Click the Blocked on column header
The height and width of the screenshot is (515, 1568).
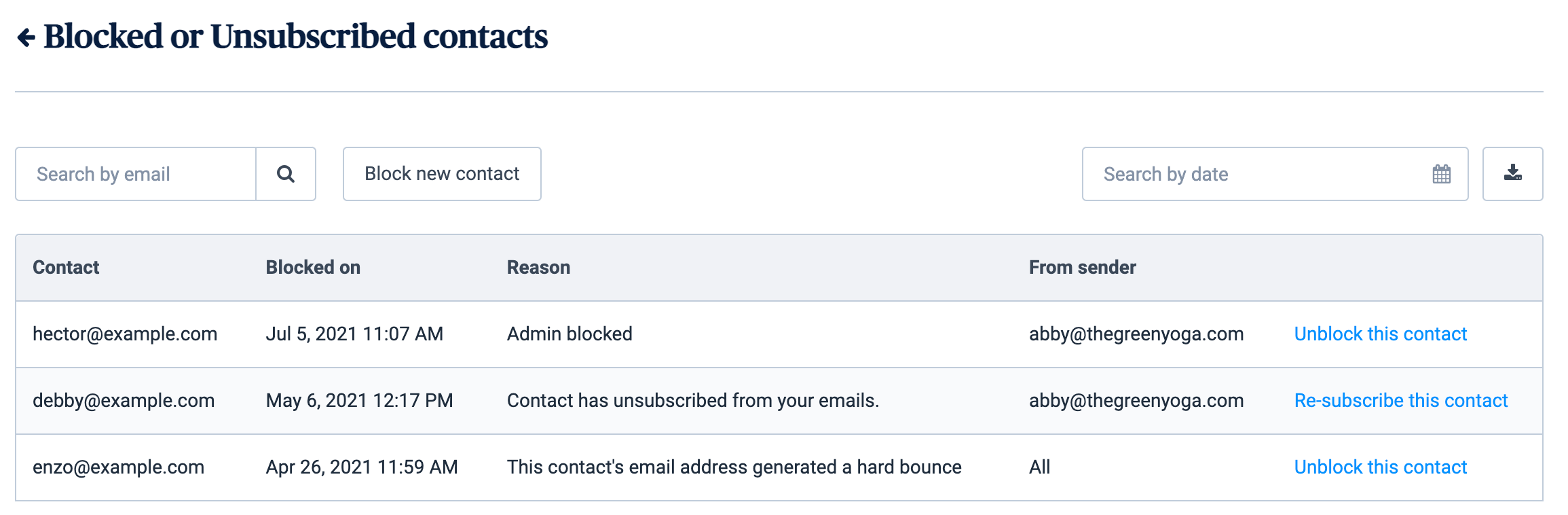click(313, 268)
